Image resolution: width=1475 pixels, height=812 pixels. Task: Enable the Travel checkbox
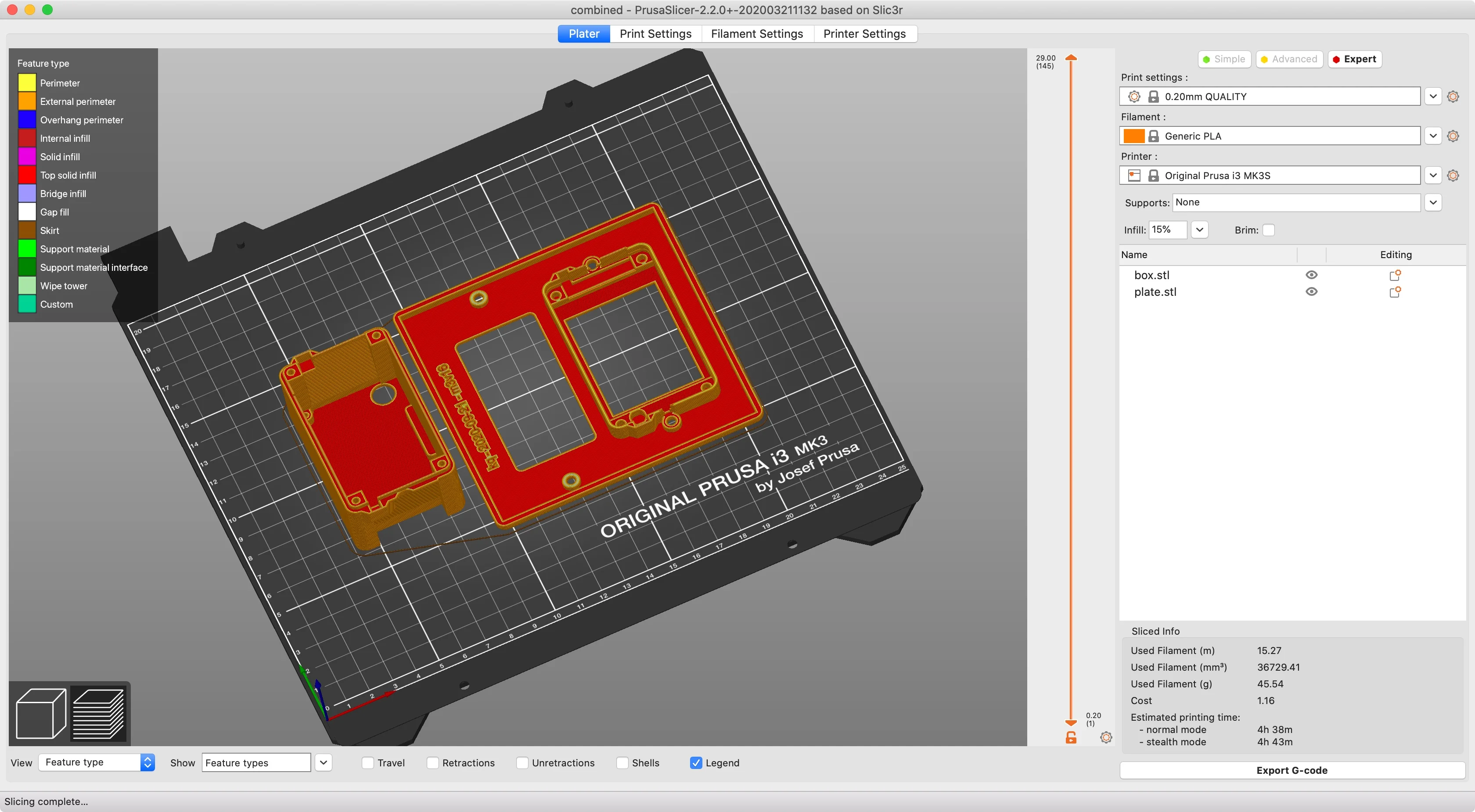coord(368,763)
